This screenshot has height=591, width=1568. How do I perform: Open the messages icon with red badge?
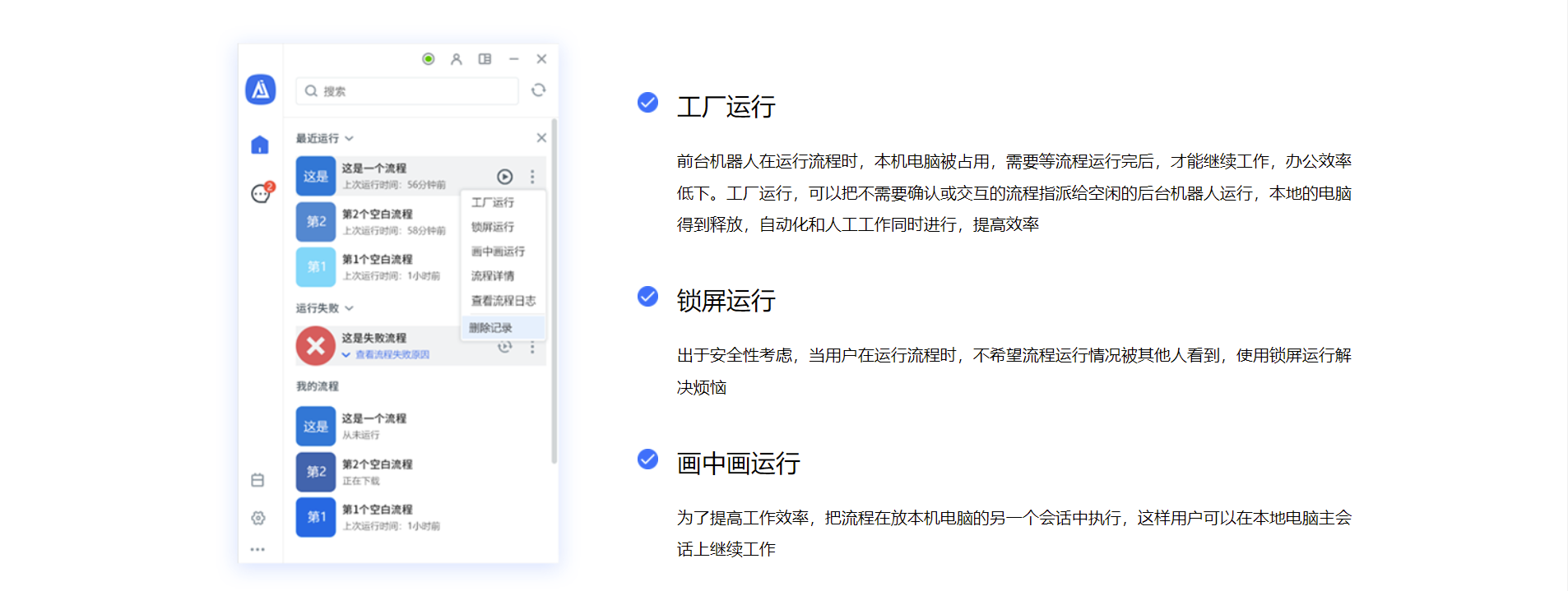pyautogui.click(x=261, y=194)
